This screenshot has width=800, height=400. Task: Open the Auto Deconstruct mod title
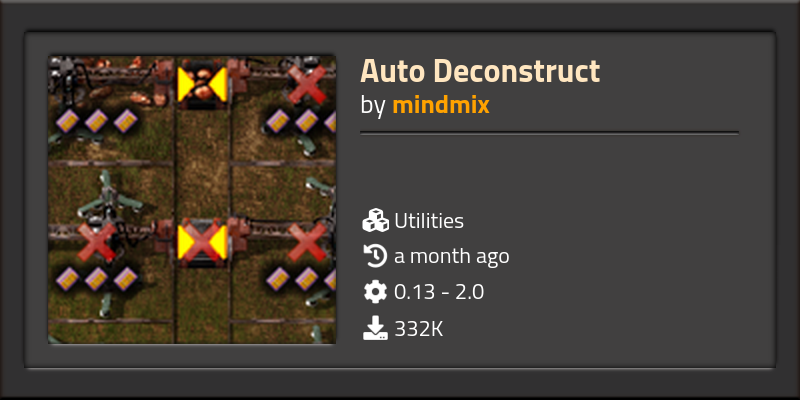pyautogui.click(x=480, y=71)
